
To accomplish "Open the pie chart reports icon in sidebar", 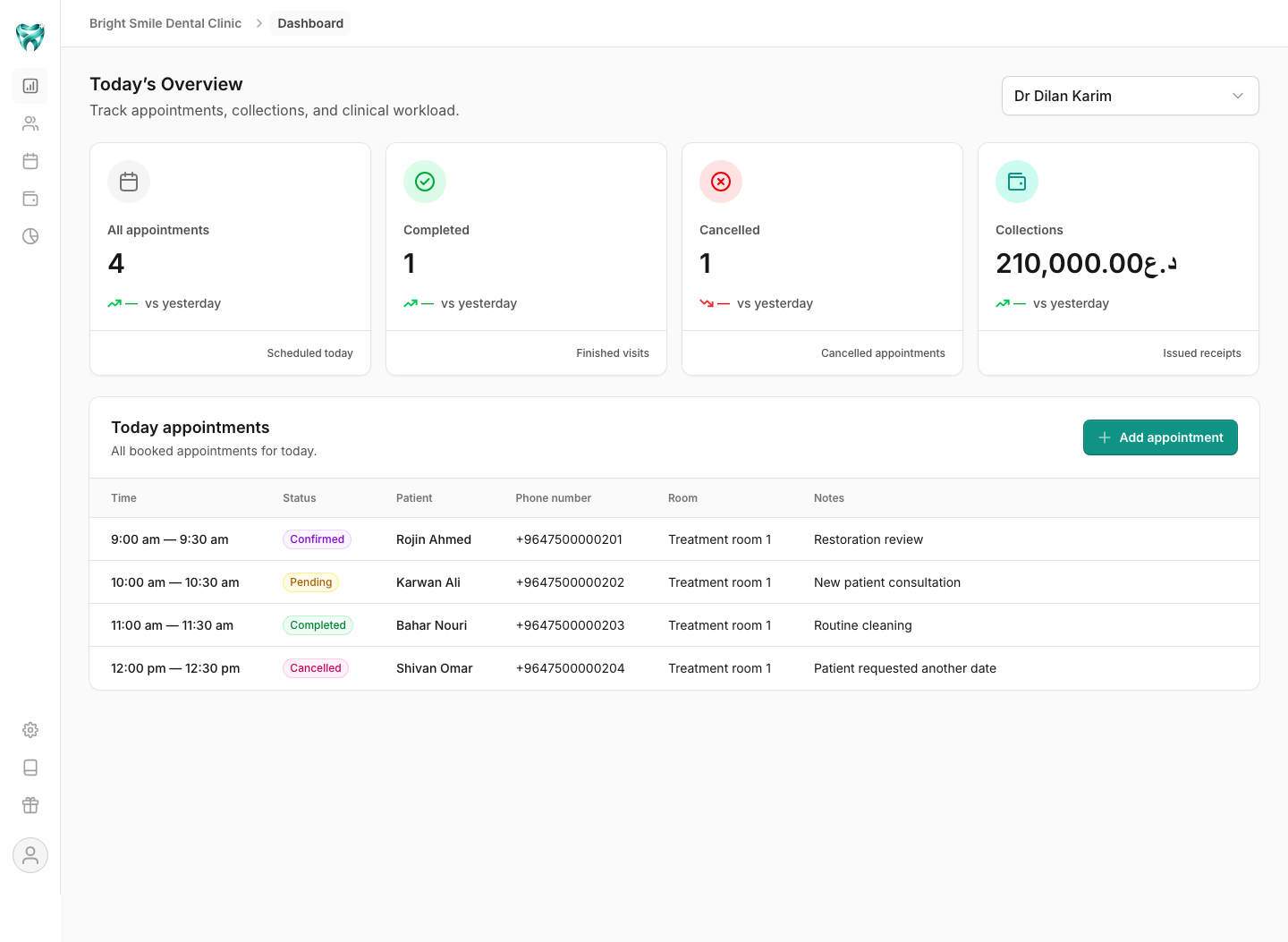I will (30, 236).
